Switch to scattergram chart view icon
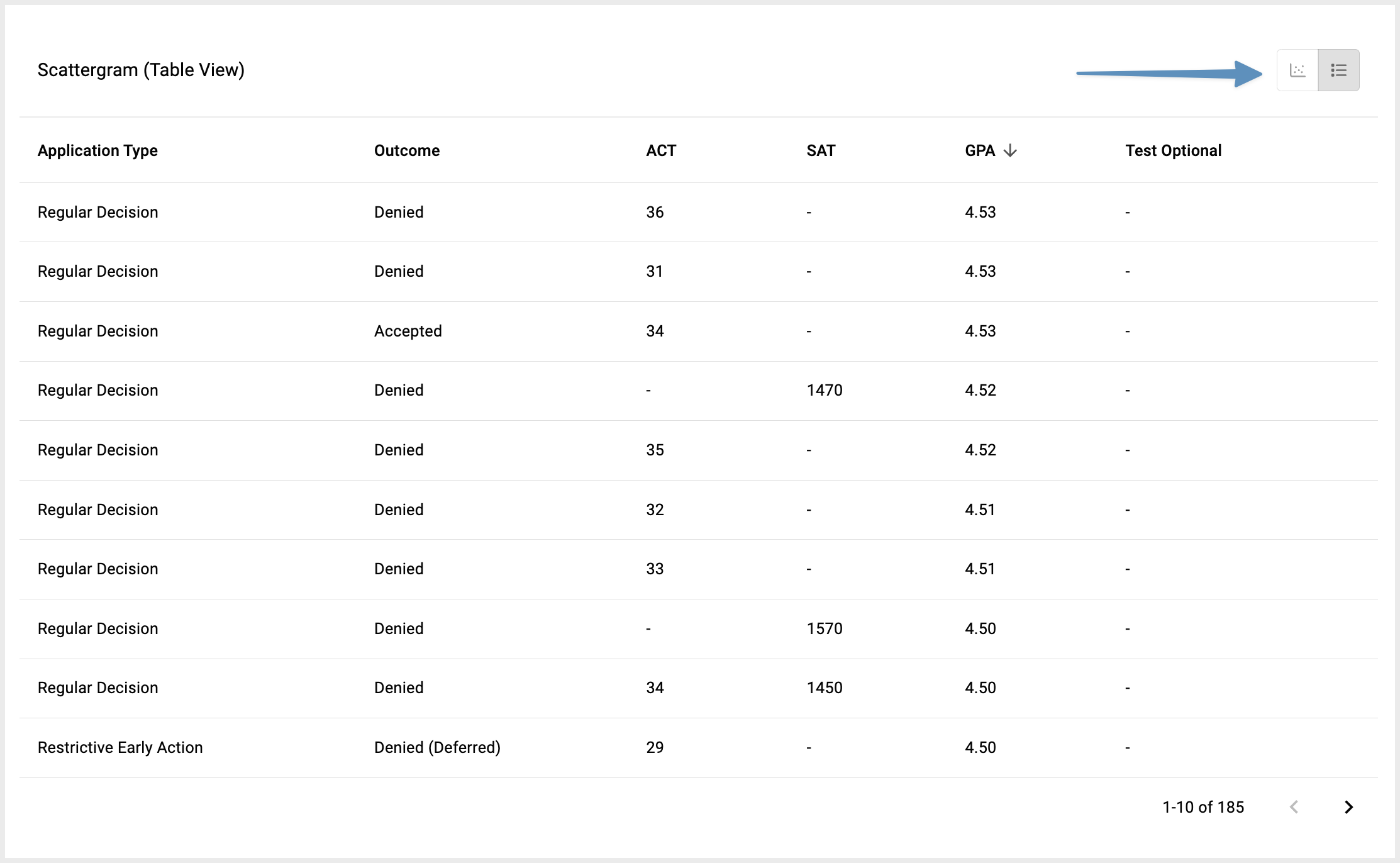Image resolution: width=1400 pixels, height=863 pixels. (1297, 70)
